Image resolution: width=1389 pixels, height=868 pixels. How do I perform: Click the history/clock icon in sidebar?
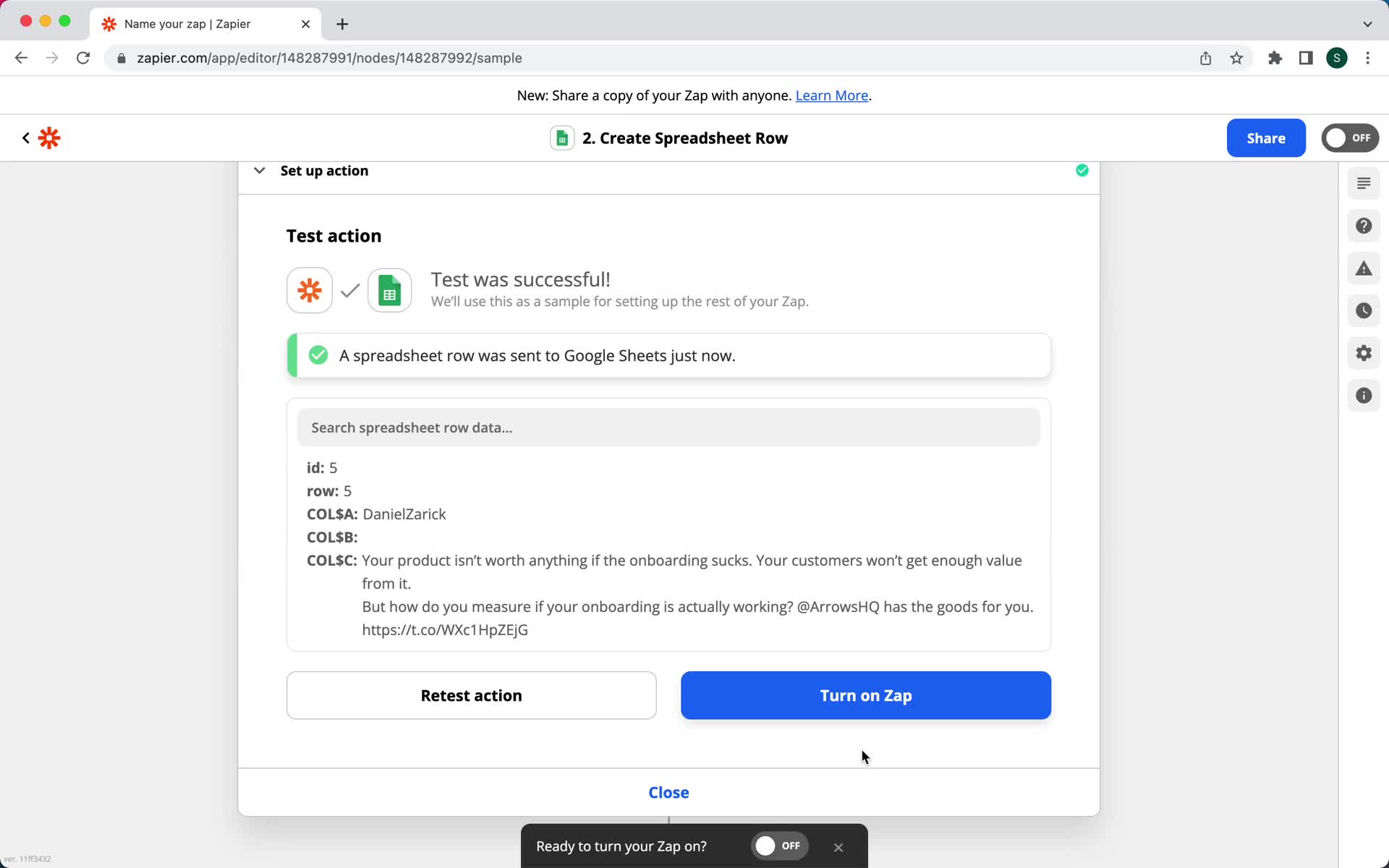[1363, 311]
